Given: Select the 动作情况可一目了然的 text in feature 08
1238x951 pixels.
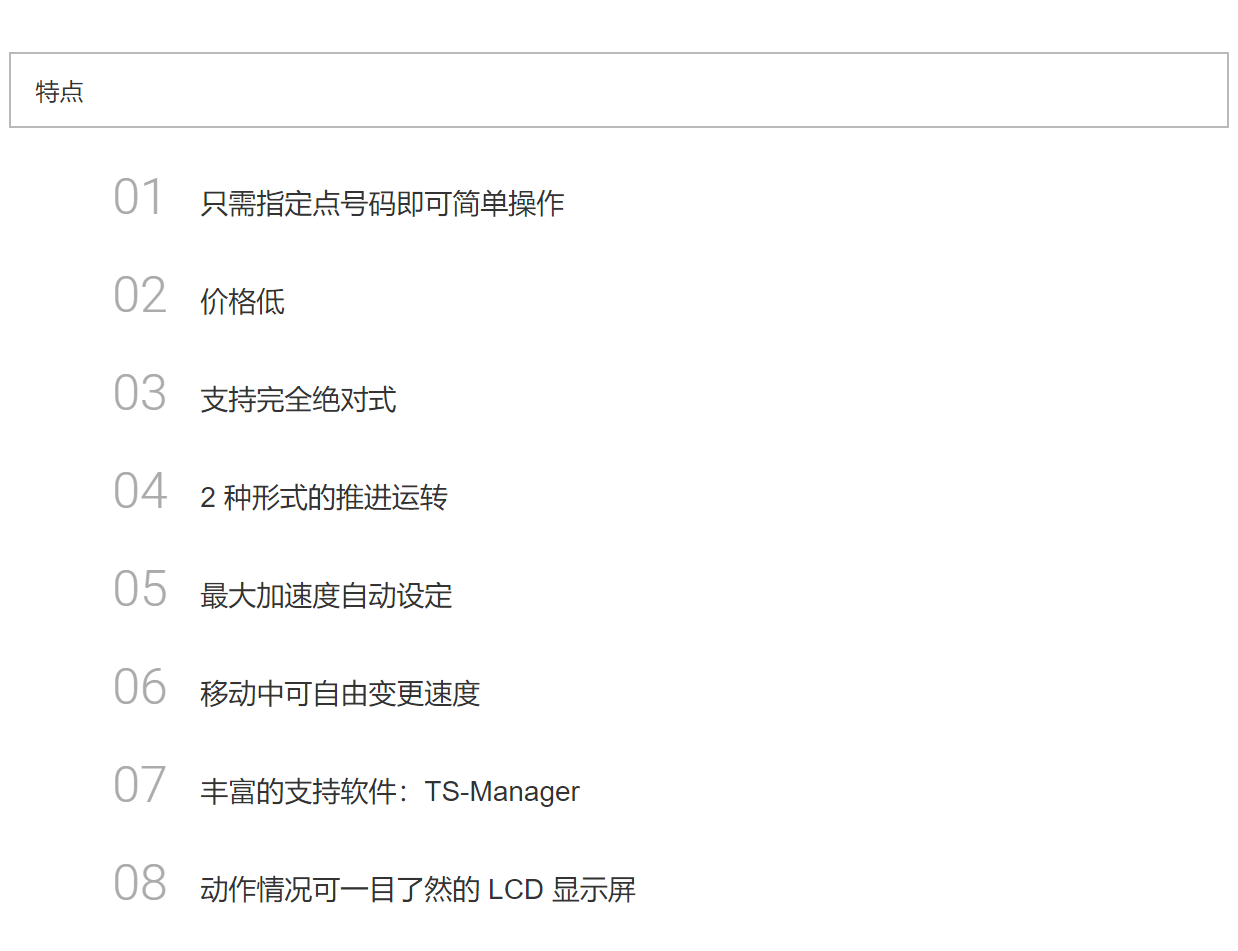Looking at the screenshot, I should [340, 890].
